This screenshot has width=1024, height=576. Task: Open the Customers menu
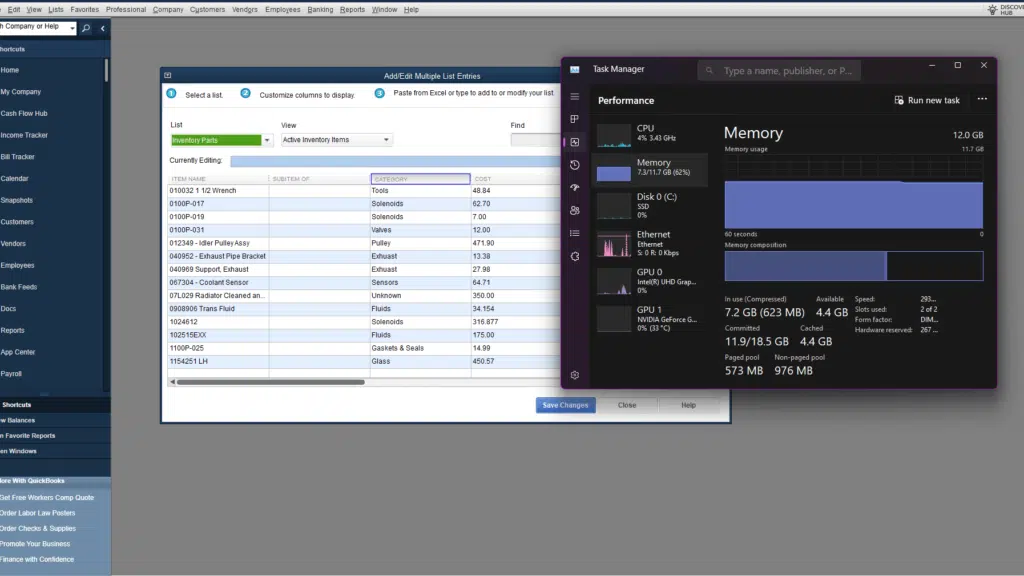pos(207,9)
